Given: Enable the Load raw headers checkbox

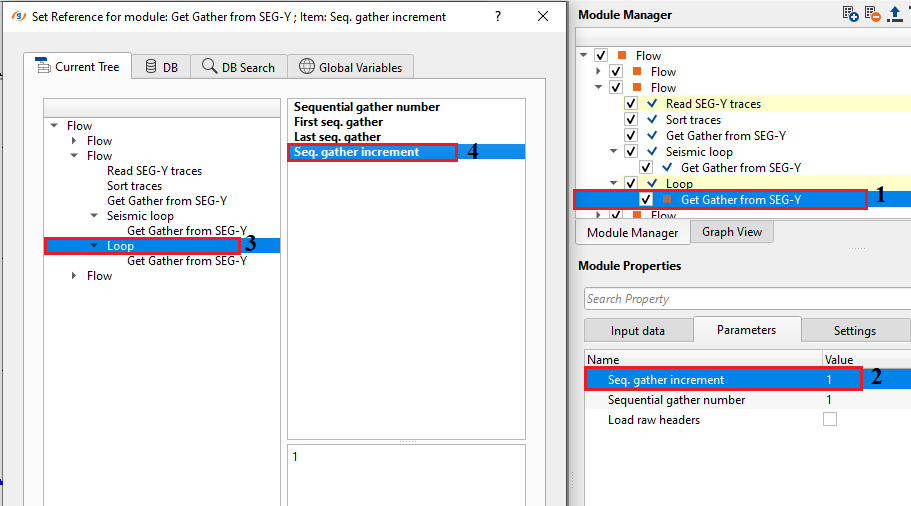Looking at the screenshot, I should click(830, 419).
